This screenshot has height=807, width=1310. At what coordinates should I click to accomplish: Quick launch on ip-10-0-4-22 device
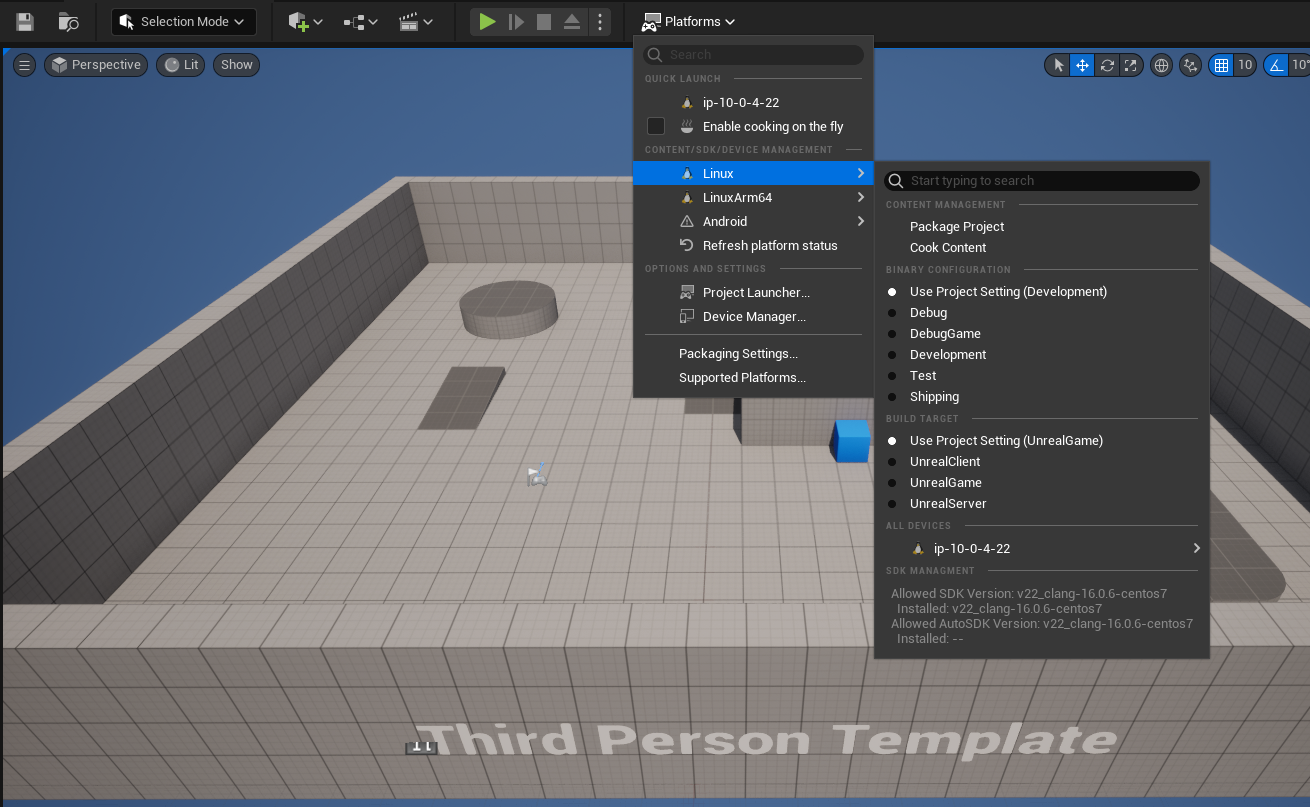[753, 102]
